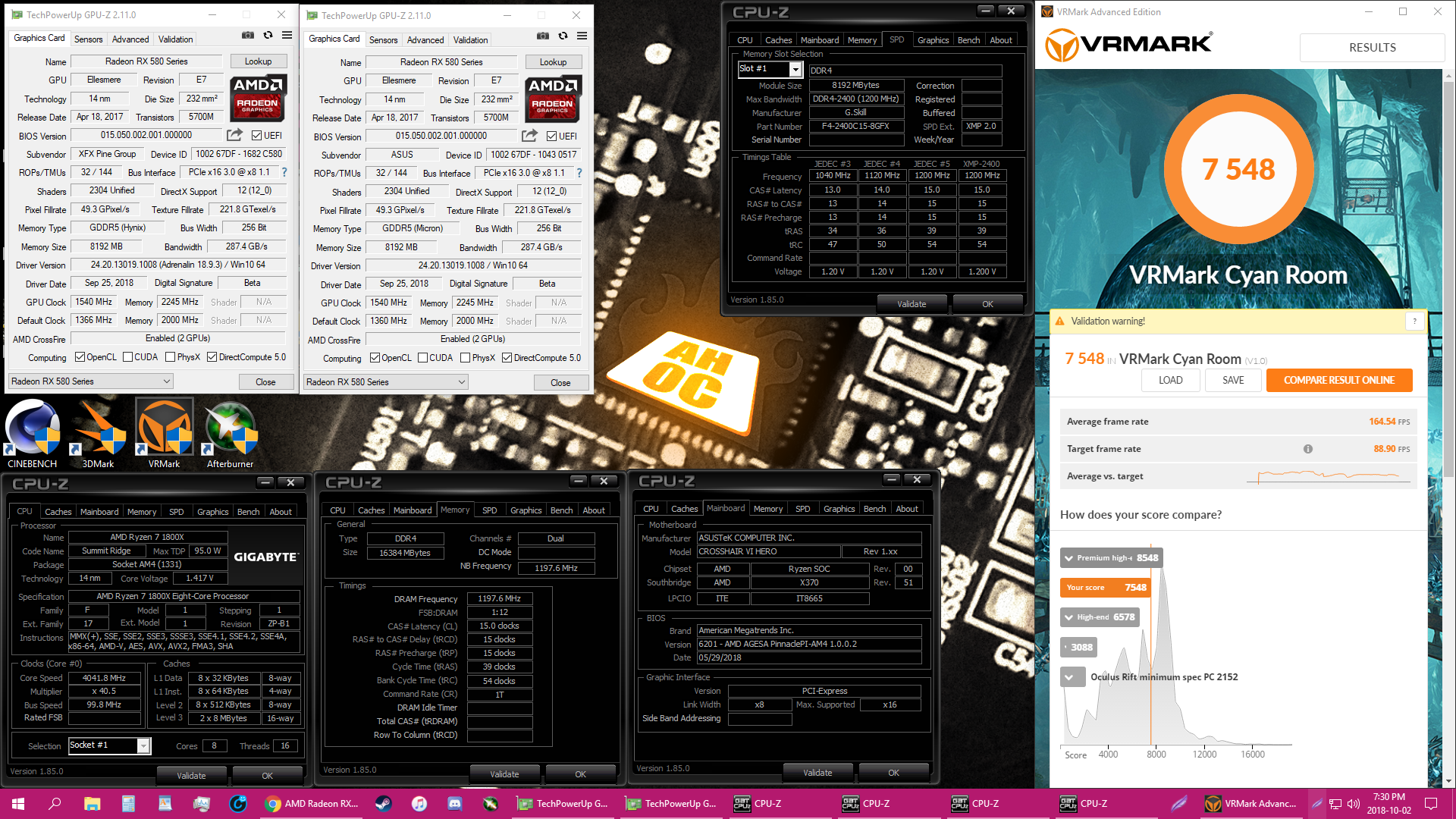Click volume icon in system tray
1456x819 pixels.
click(x=1354, y=803)
